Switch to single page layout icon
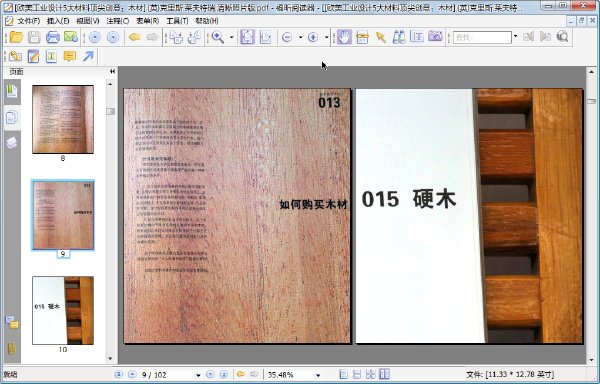Image resolution: width=600 pixels, height=384 pixels. (x=344, y=374)
